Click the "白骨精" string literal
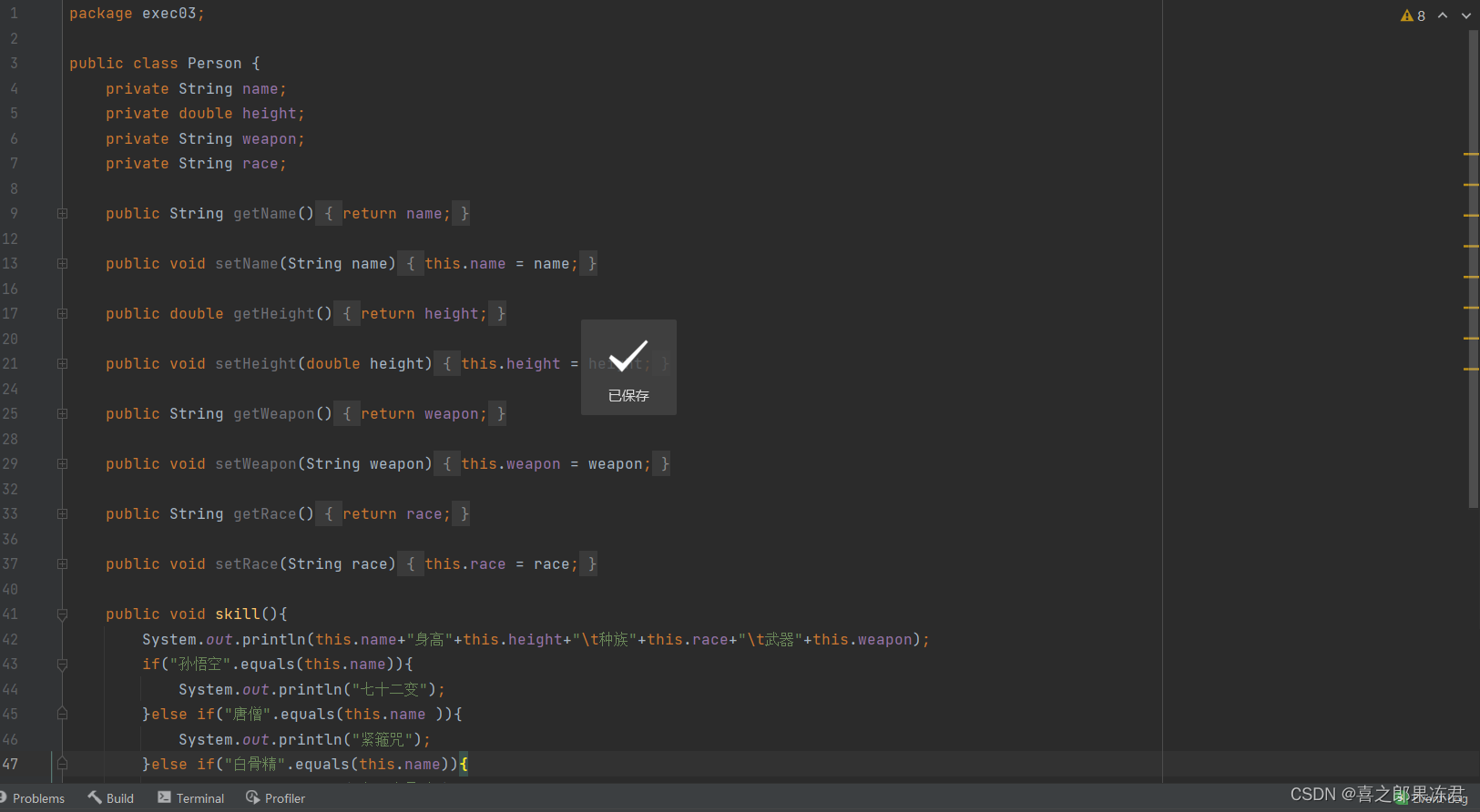This screenshot has width=1480, height=812. pos(255,765)
